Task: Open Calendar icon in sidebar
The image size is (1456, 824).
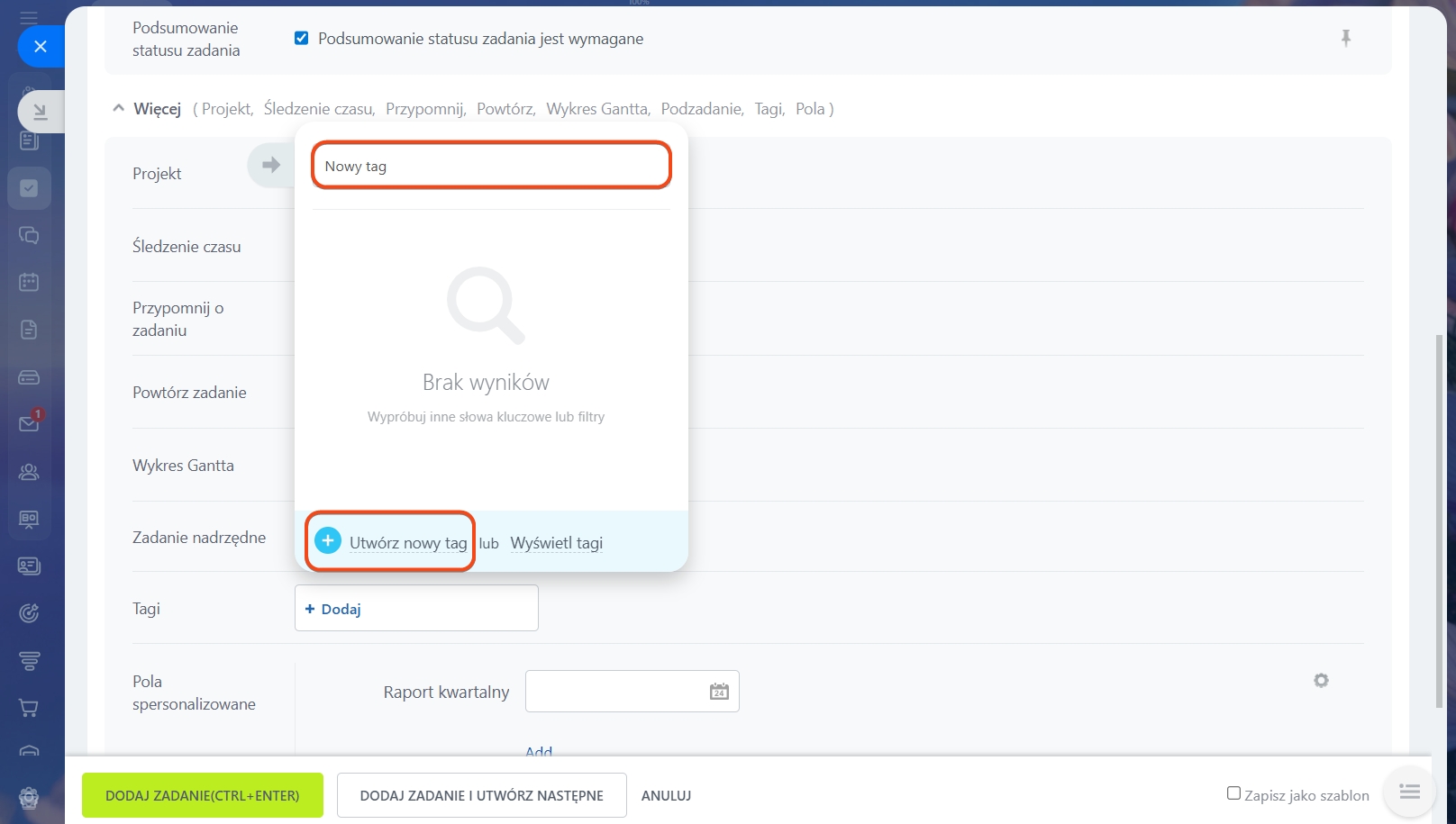Action: pyautogui.click(x=29, y=282)
